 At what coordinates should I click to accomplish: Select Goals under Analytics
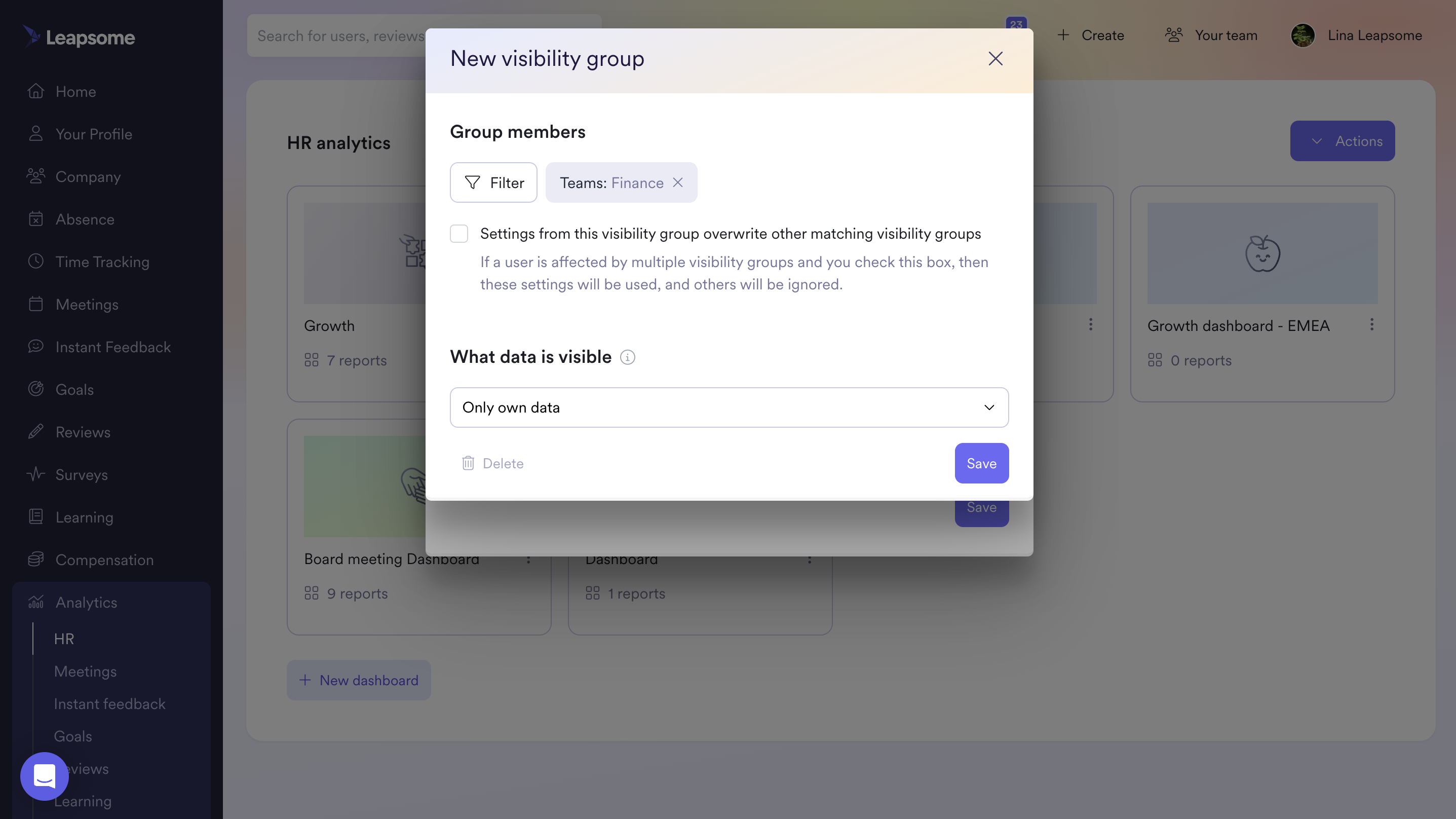73,736
